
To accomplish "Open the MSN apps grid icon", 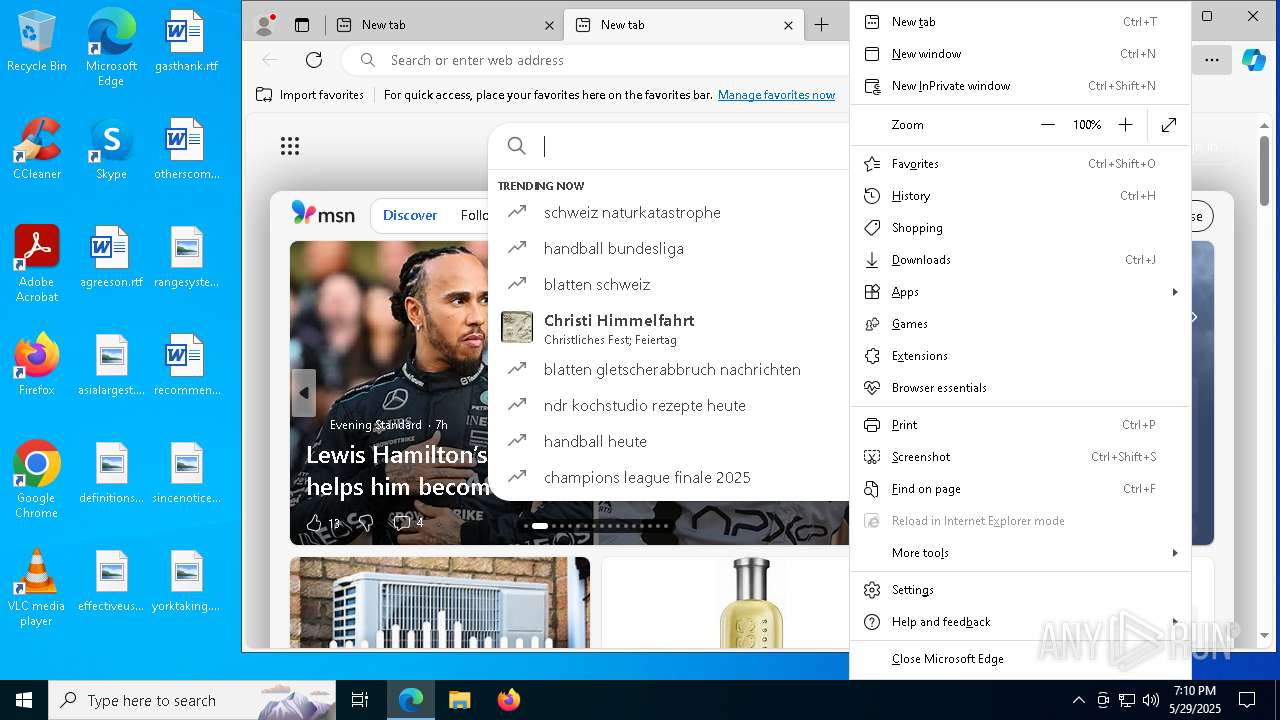I will tap(290, 147).
